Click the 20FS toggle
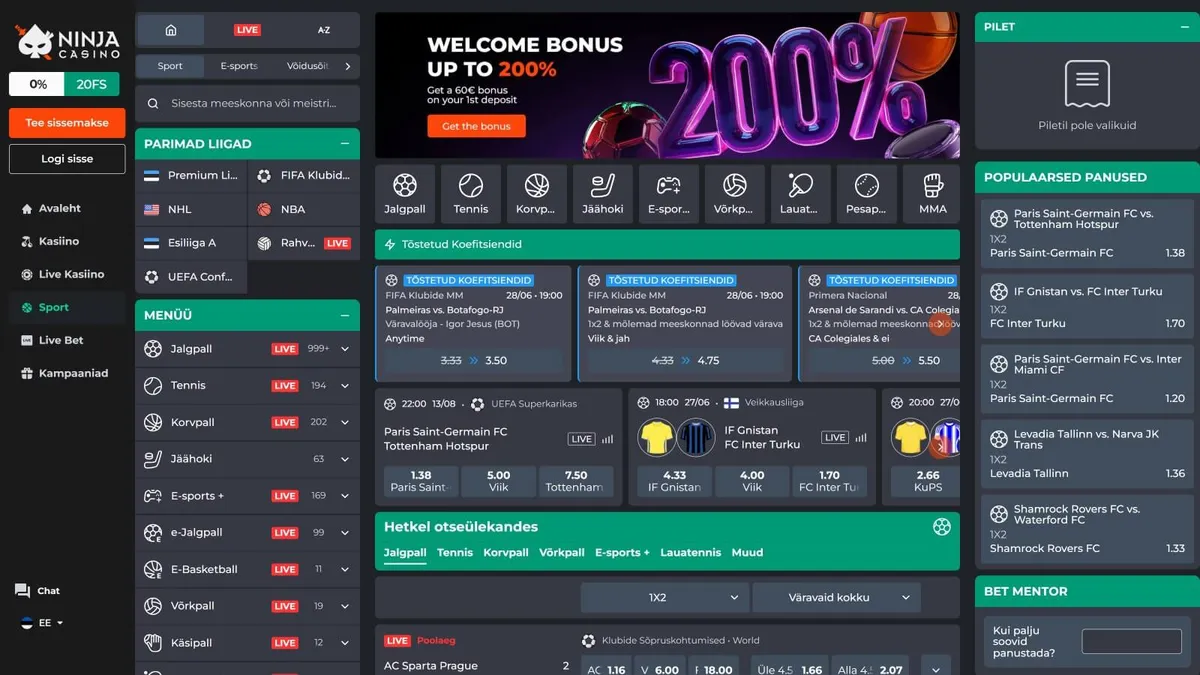This screenshot has height=675, width=1200. (x=92, y=84)
